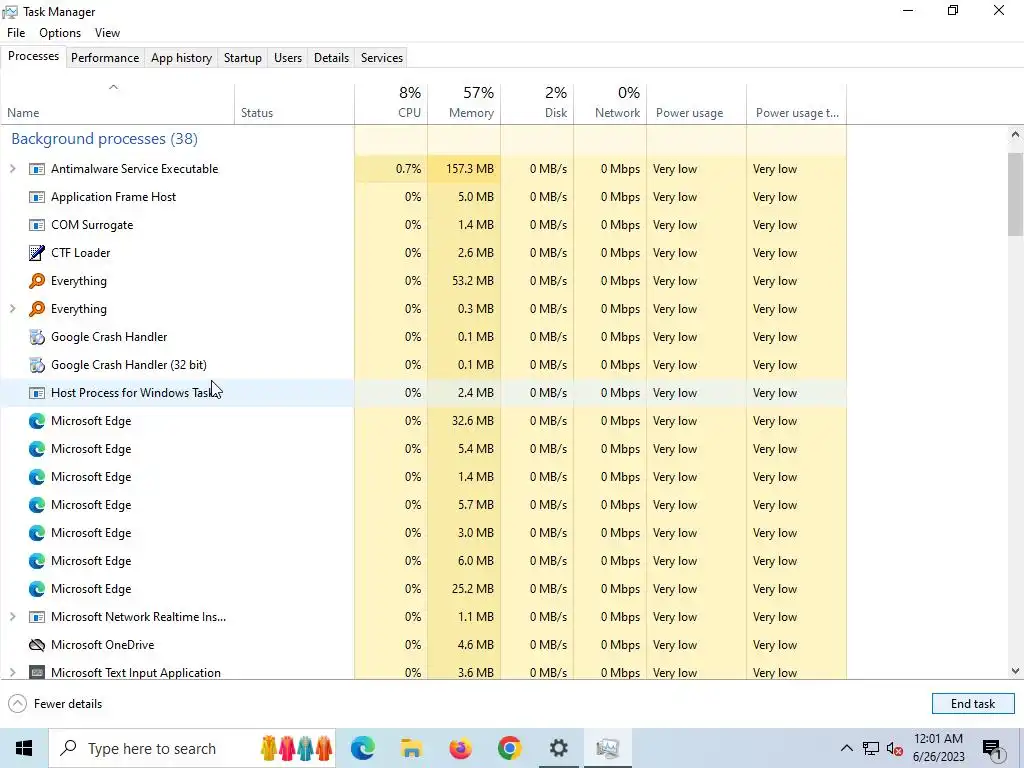Open Microsoft Edge from the taskbar
Viewport: 1024px width, 768px height.
point(362,748)
